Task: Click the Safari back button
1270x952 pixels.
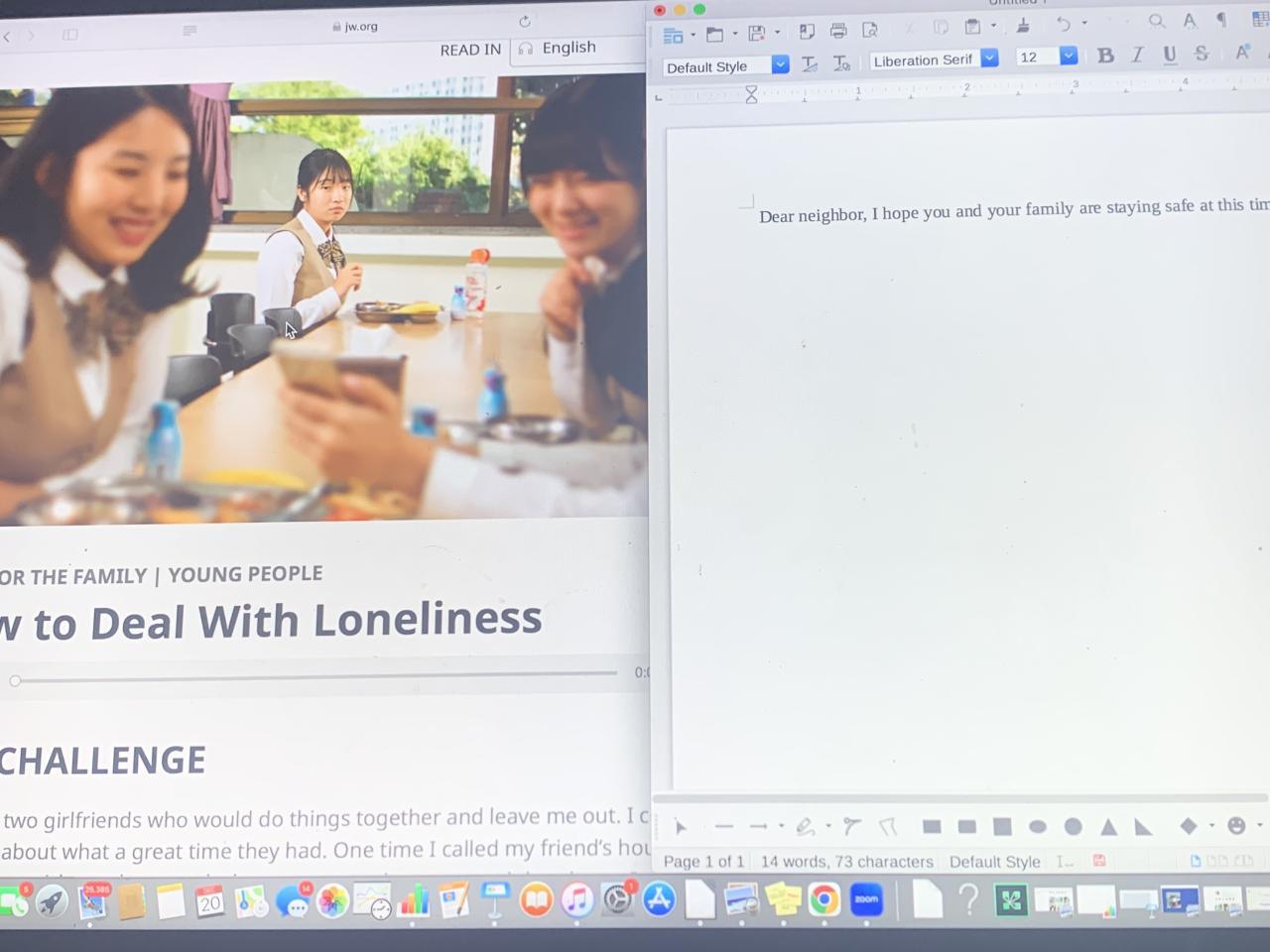Action: click(7, 36)
